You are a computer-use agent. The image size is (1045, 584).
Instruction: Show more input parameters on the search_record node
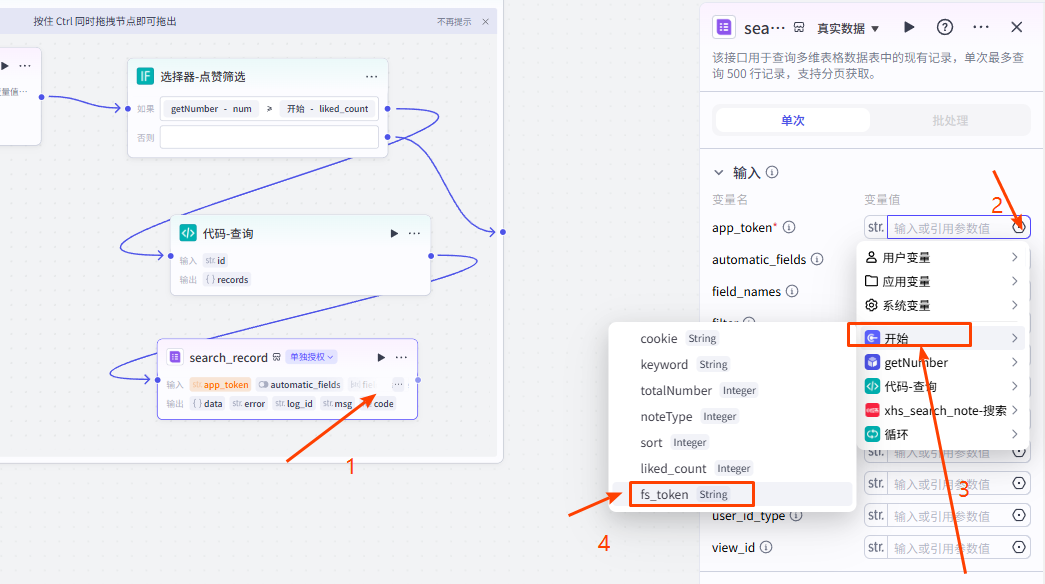(398, 384)
